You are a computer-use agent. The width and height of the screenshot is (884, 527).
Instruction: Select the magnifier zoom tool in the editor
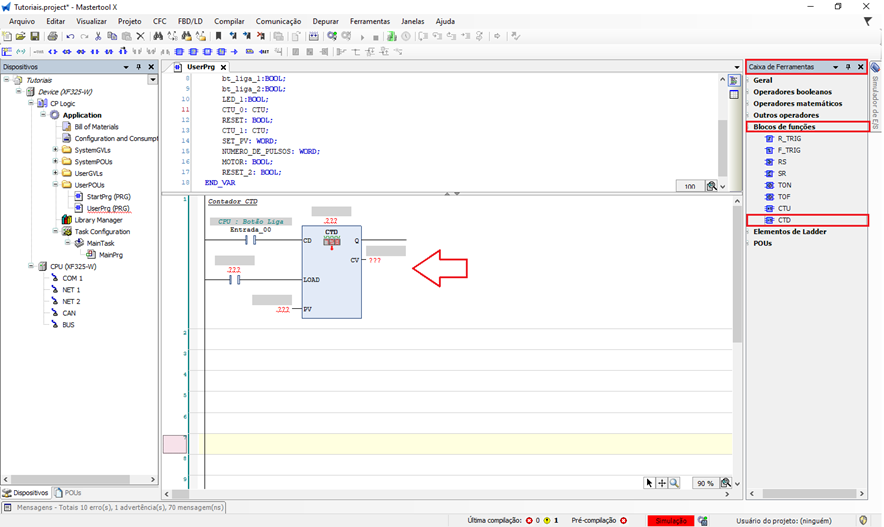pyautogui.click(x=675, y=483)
